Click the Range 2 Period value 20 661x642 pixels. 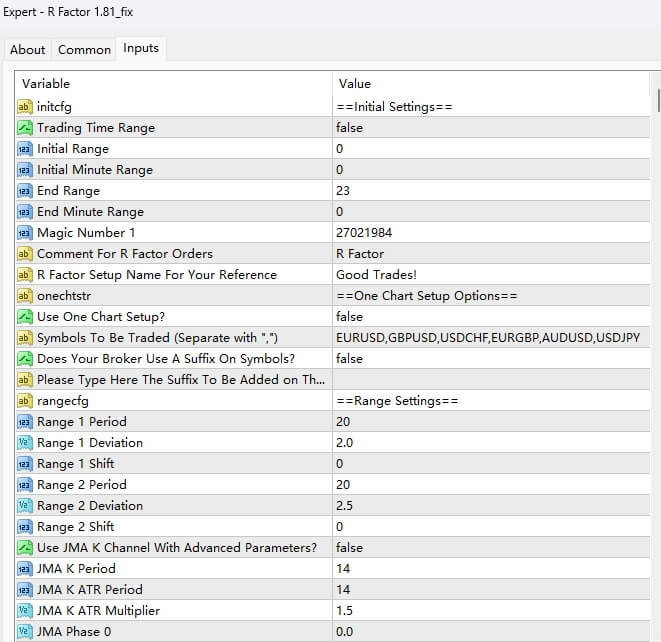343,485
